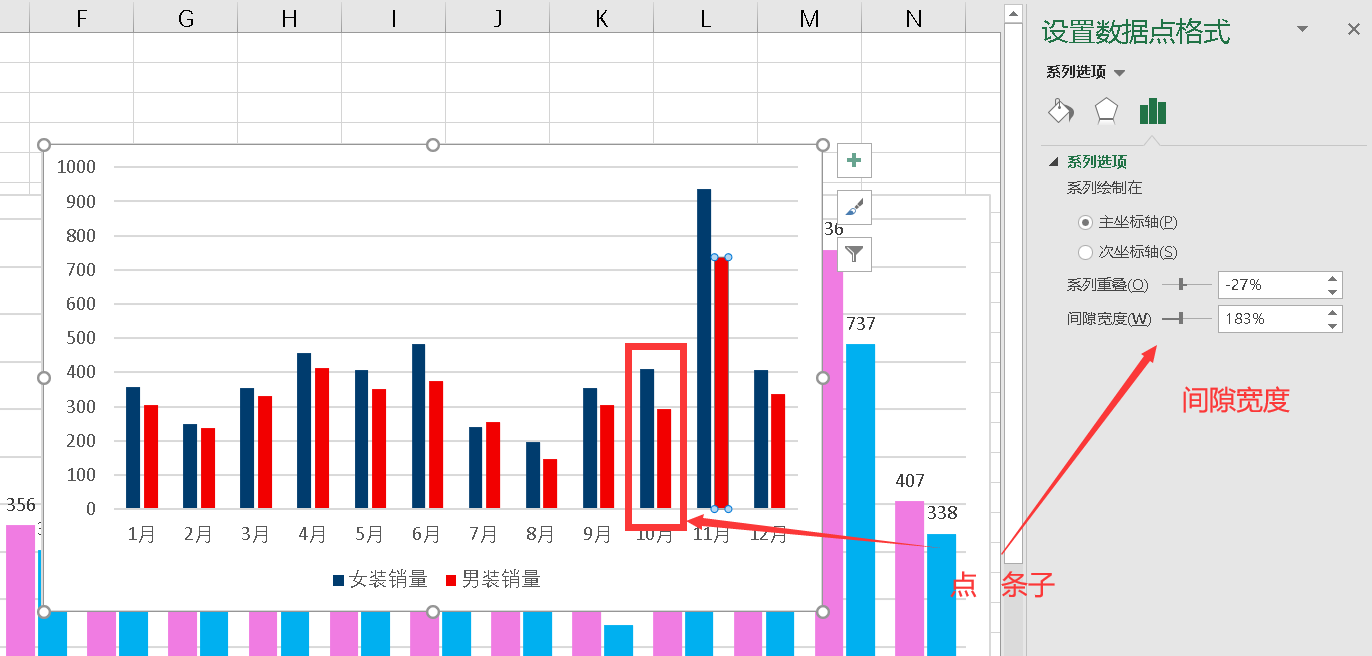Viewport: 1372px width, 656px height.
Task: Increase the 间隙宽度 value with up spinner
Action: click(x=1333, y=313)
